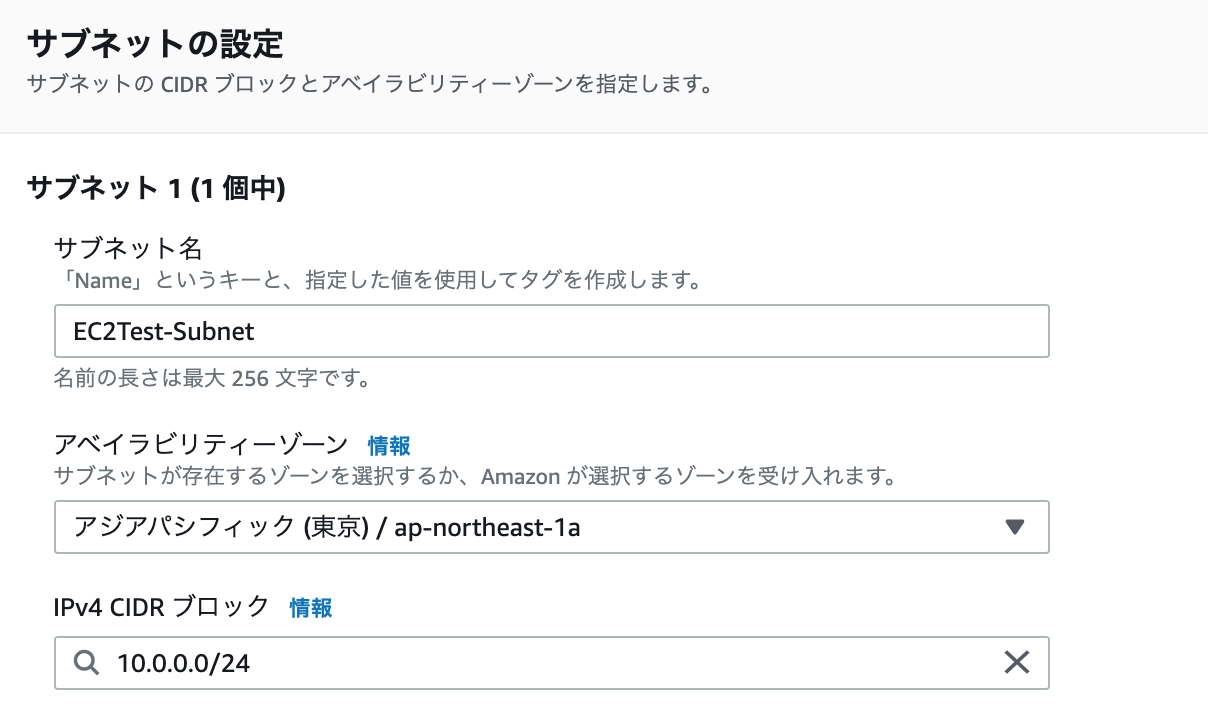
Task: Focus the EC2Test-Subnet name field
Action: click(552, 331)
